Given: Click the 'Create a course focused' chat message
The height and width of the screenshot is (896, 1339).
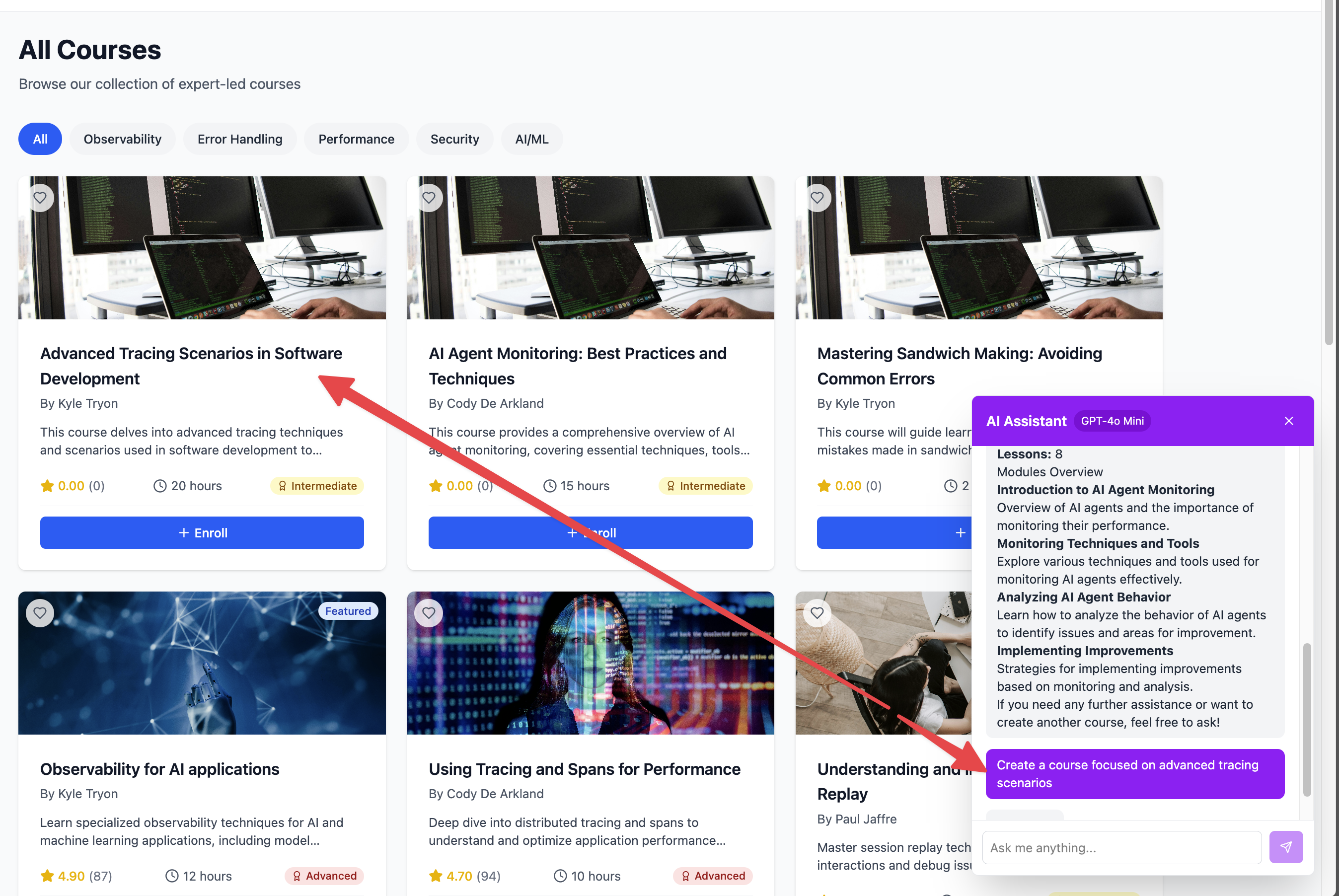Looking at the screenshot, I should point(1134,774).
